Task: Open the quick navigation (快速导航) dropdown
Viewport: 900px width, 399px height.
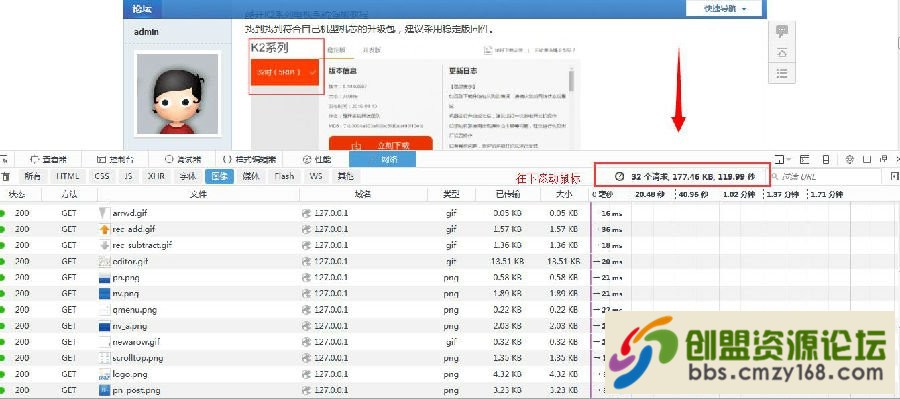Action: tap(724, 9)
